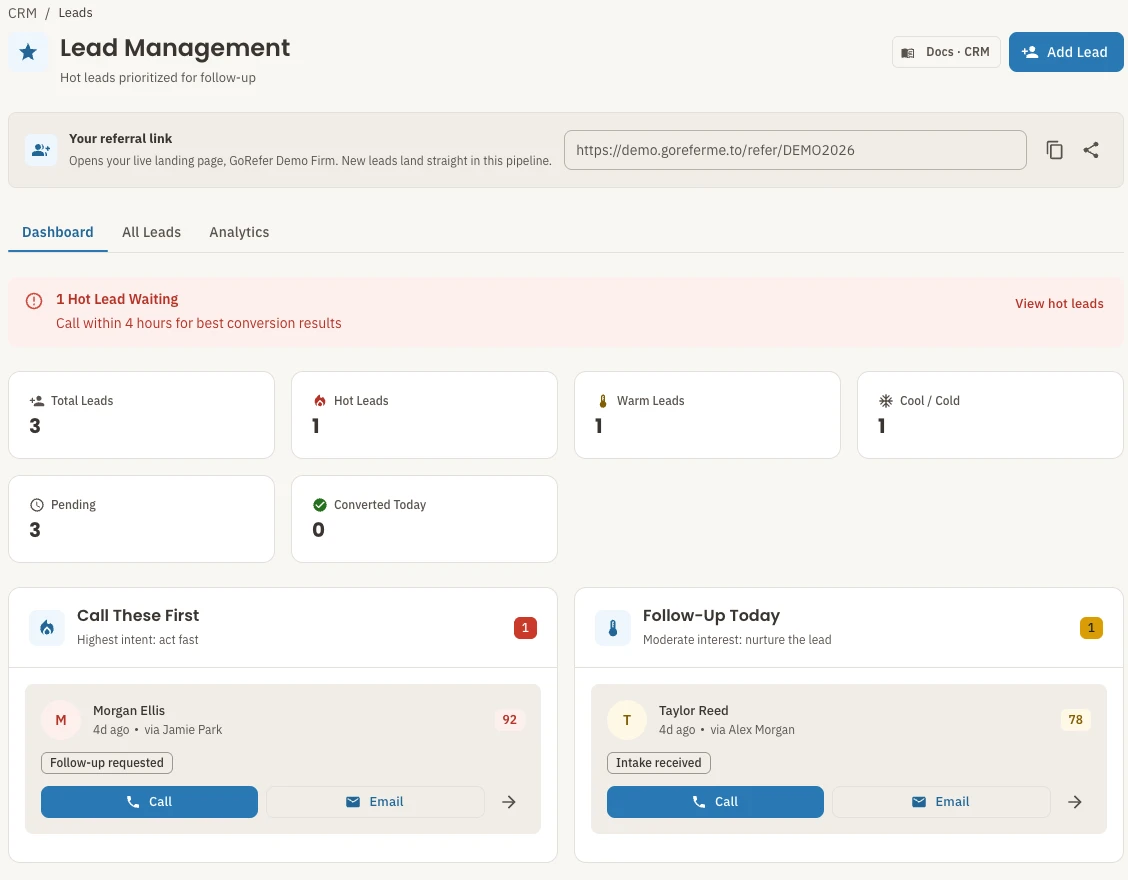Open Docs · CRM documentation button
This screenshot has height=880, width=1128.
(x=946, y=52)
